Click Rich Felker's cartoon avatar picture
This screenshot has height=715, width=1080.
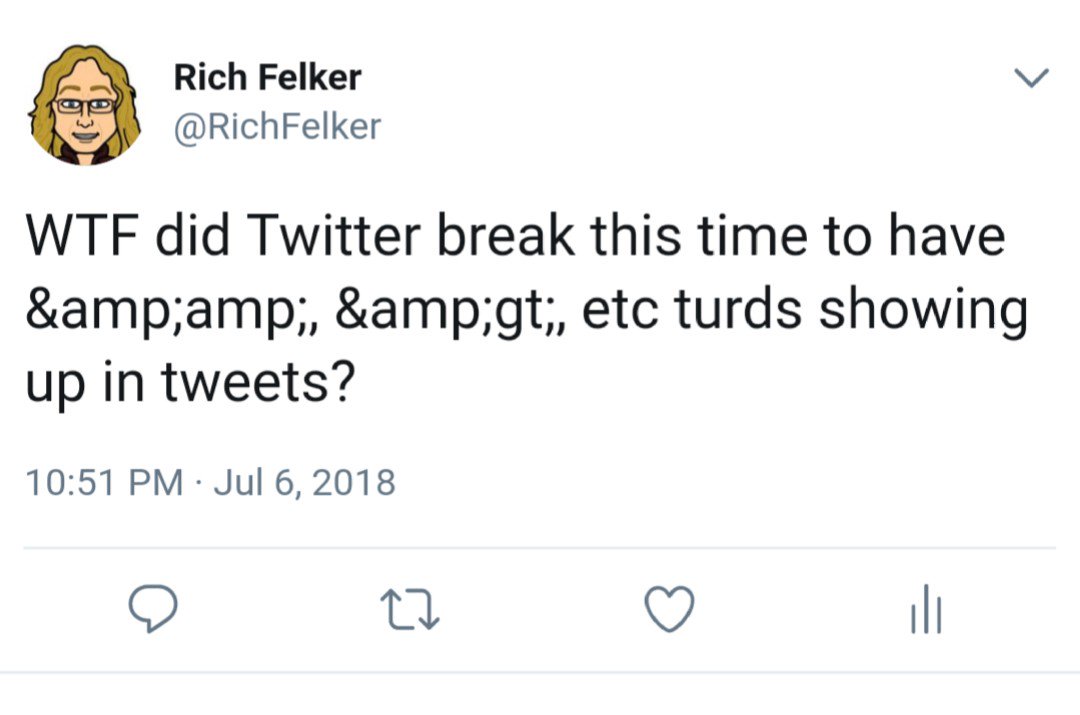84,103
